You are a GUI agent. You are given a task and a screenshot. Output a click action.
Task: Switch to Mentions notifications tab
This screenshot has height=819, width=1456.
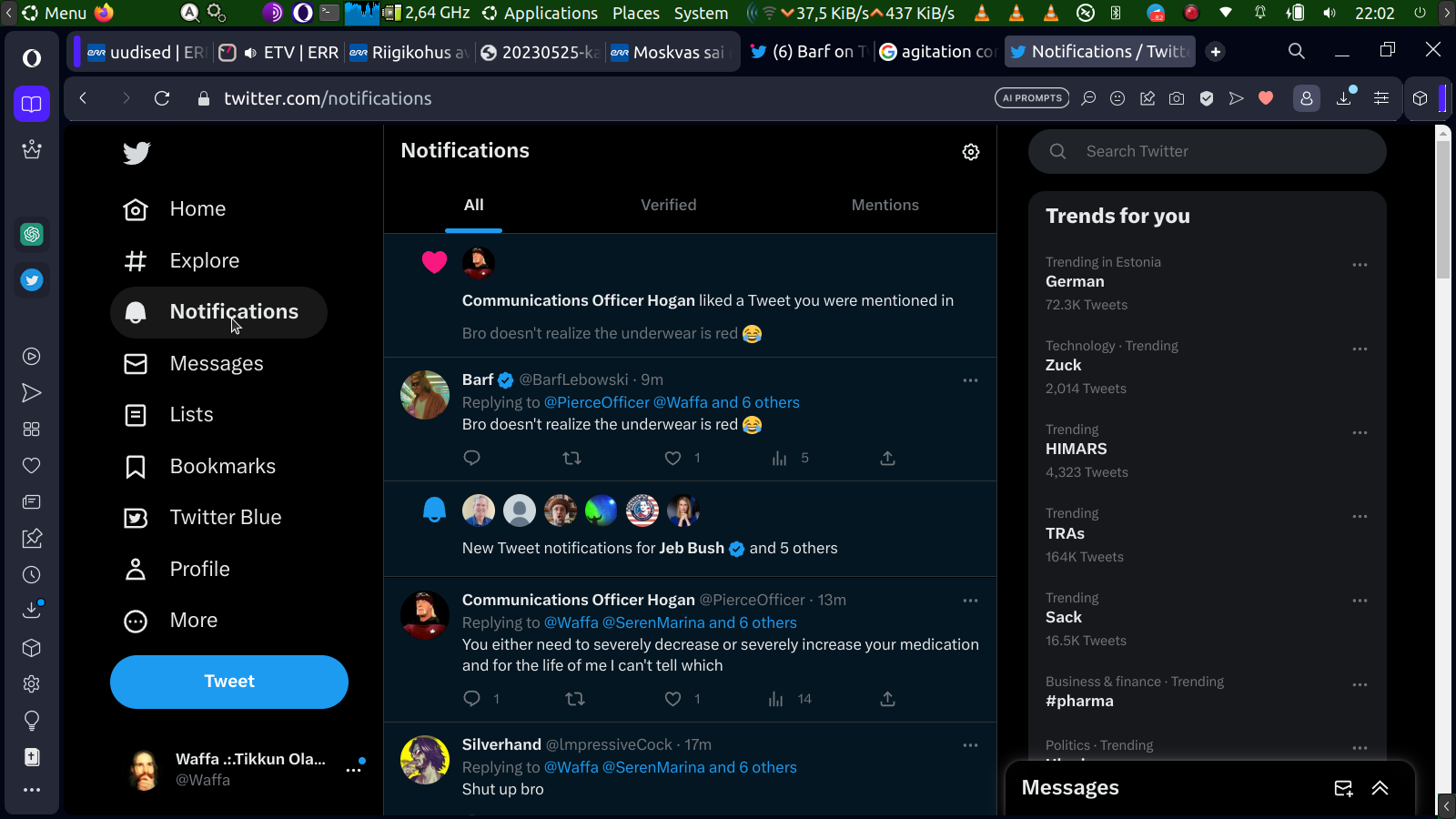click(x=885, y=206)
